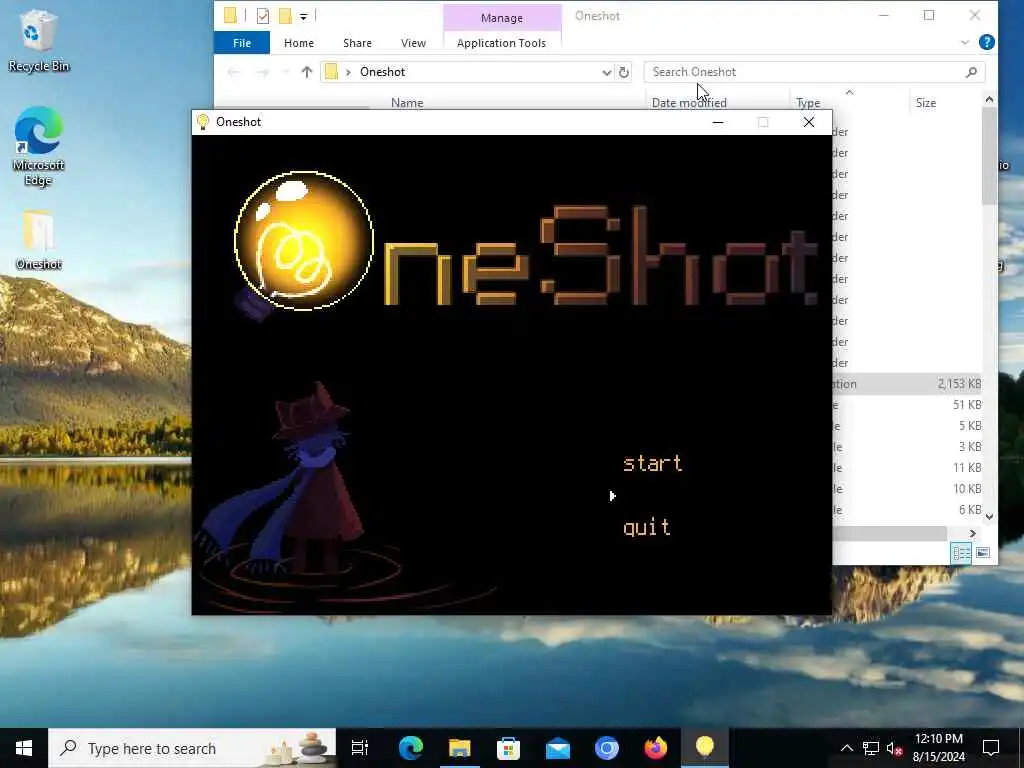This screenshot has height=768, width=1024.
Task: Click the taskbar search box
Action: [192, 748]
